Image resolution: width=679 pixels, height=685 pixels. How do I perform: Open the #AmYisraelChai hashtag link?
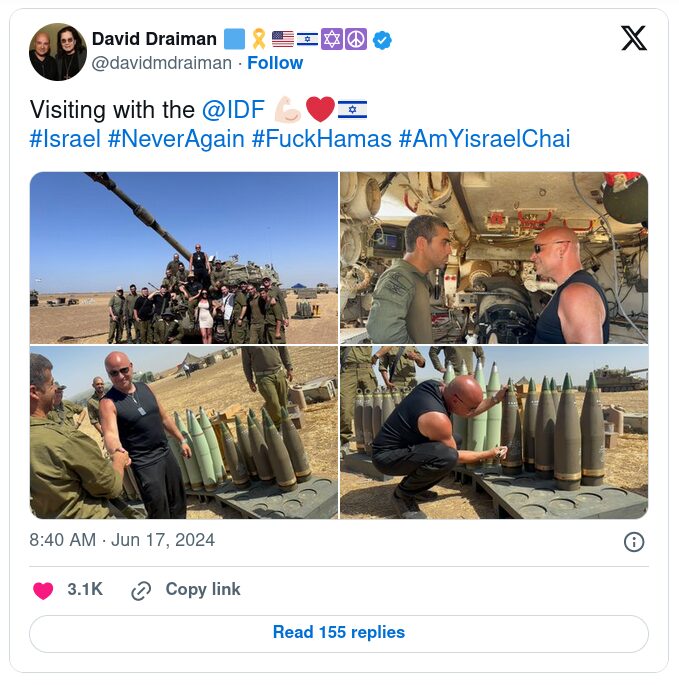(484, 138)
